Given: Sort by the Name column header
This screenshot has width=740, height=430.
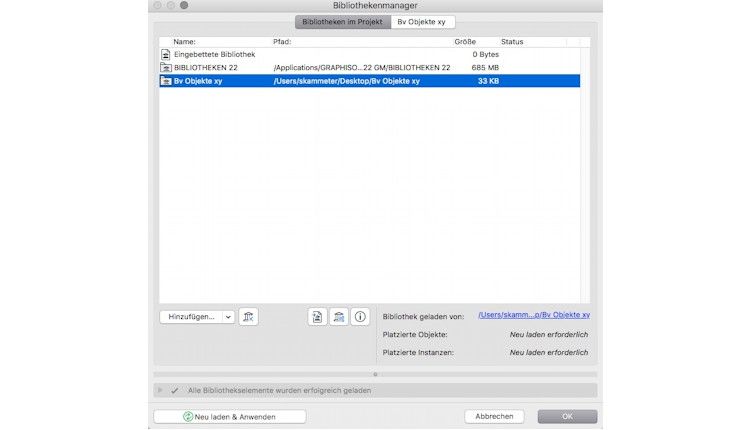Looking at the screenshot, I should pyautogui.click(x=184, y=42).
